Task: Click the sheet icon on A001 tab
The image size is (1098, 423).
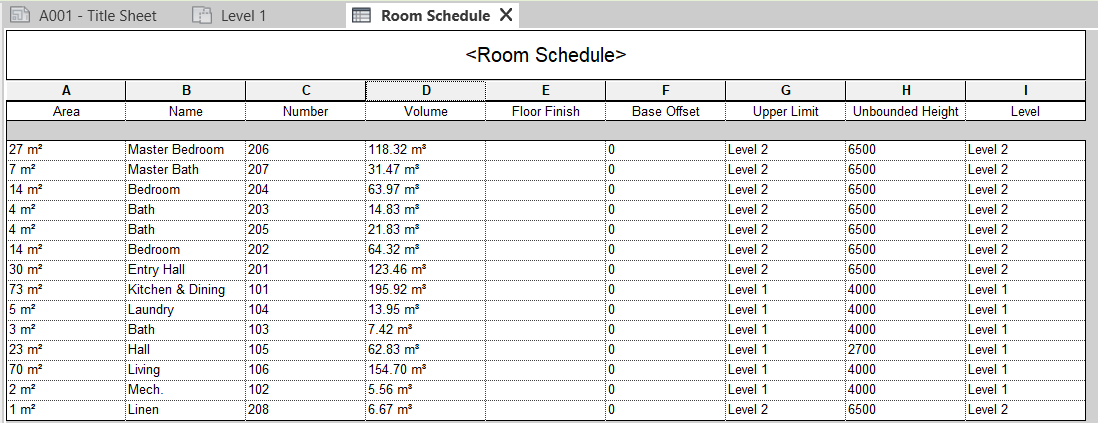Action: click(x=20, y=16)
